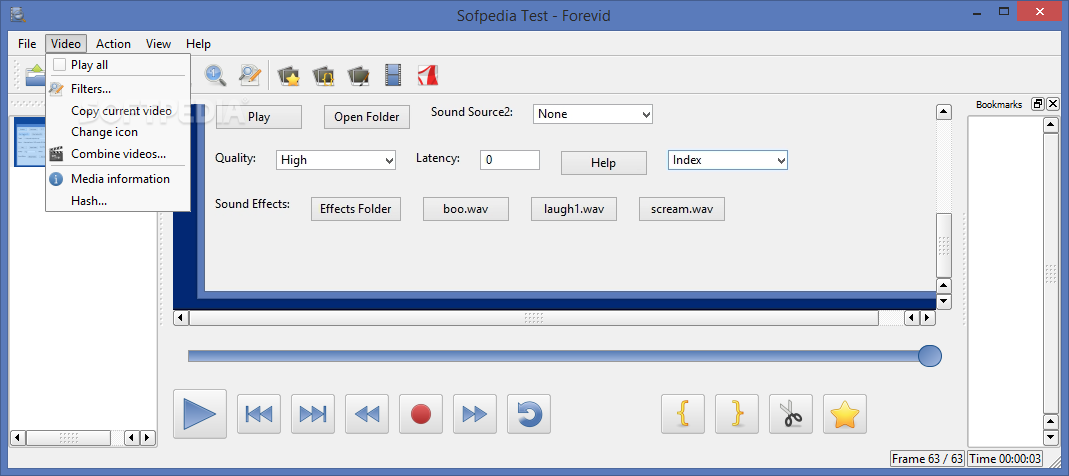Select Copy current video menu item

pos(118,110)
